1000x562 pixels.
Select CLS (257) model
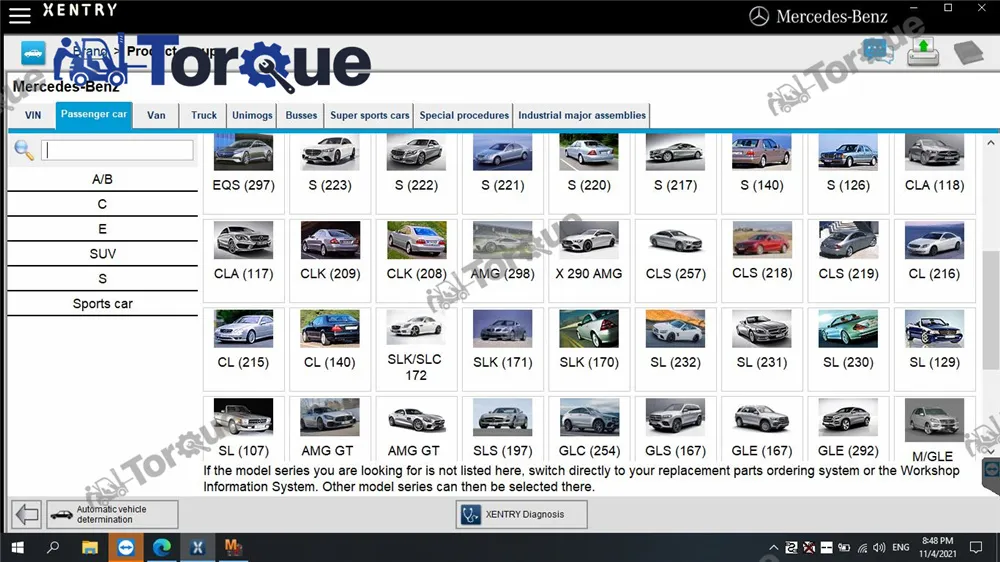point(675,260)
